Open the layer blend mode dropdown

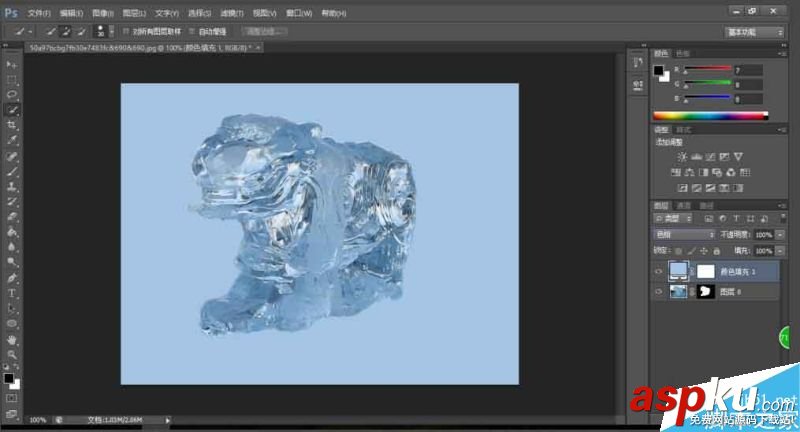tap(684, 235)
